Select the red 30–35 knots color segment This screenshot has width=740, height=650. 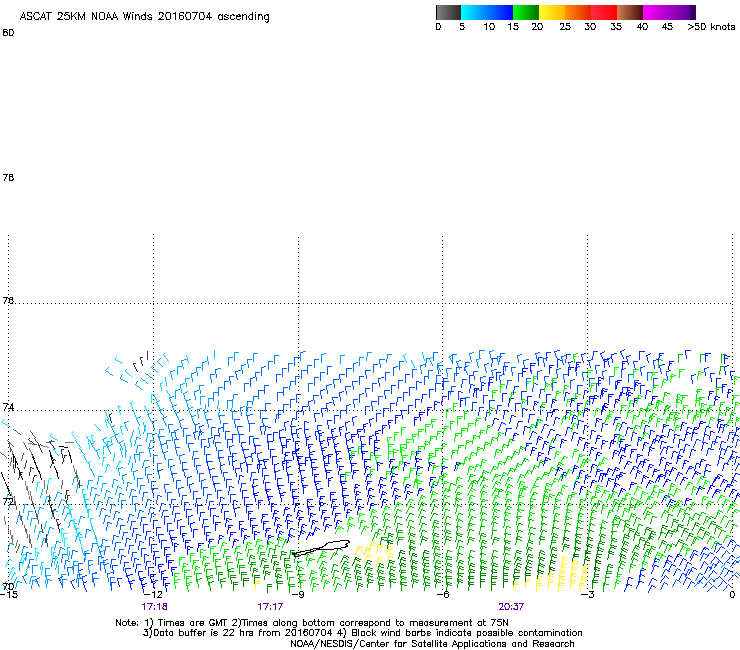[x=604, y=12]
